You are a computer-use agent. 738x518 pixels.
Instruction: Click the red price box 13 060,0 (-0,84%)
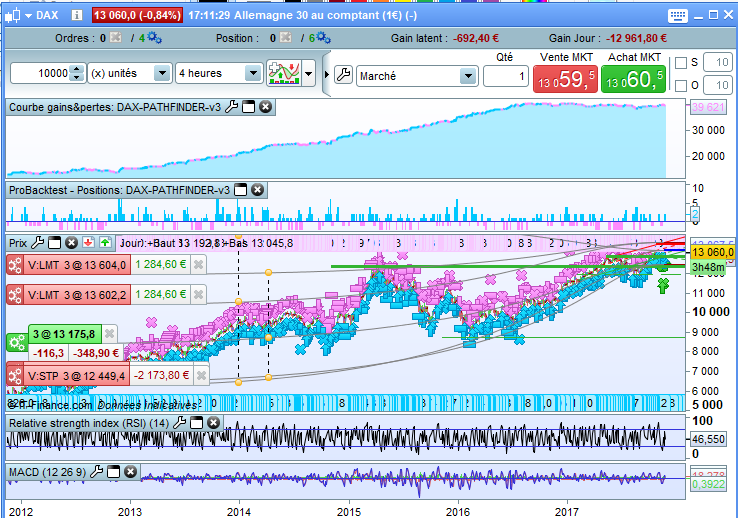[137, 16]
